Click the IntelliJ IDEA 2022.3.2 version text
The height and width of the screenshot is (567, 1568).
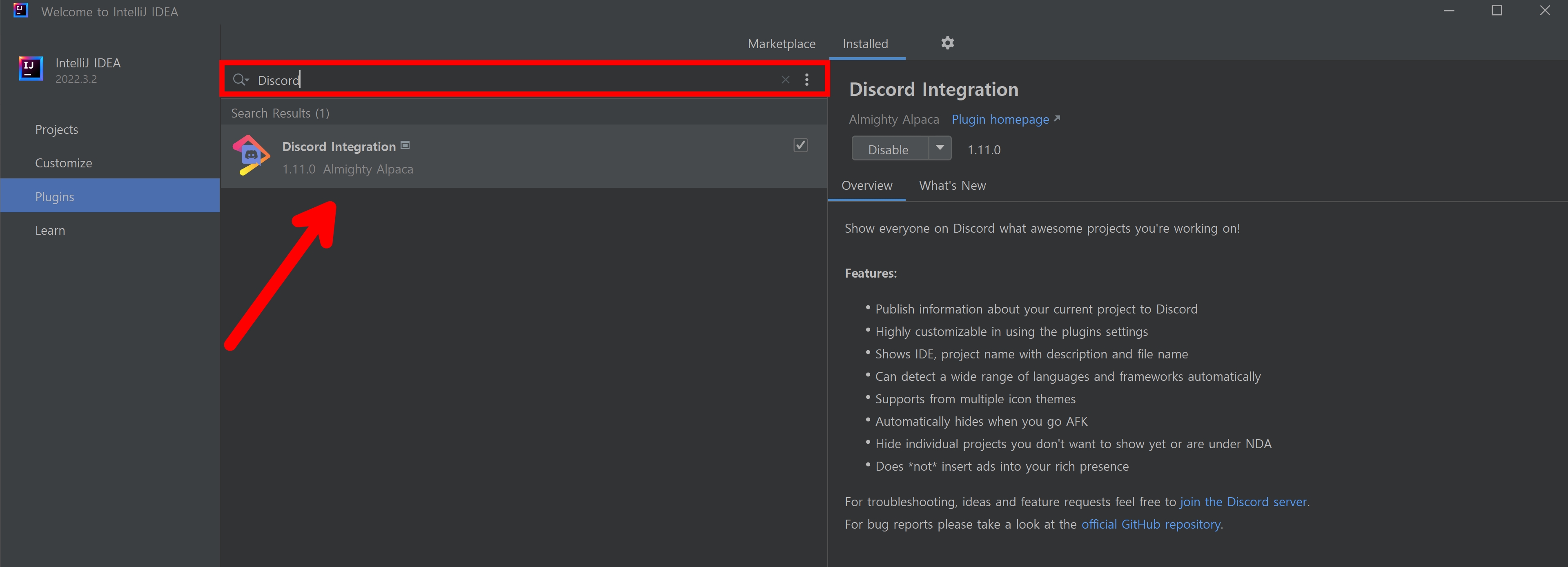click(x=76, y=79)
